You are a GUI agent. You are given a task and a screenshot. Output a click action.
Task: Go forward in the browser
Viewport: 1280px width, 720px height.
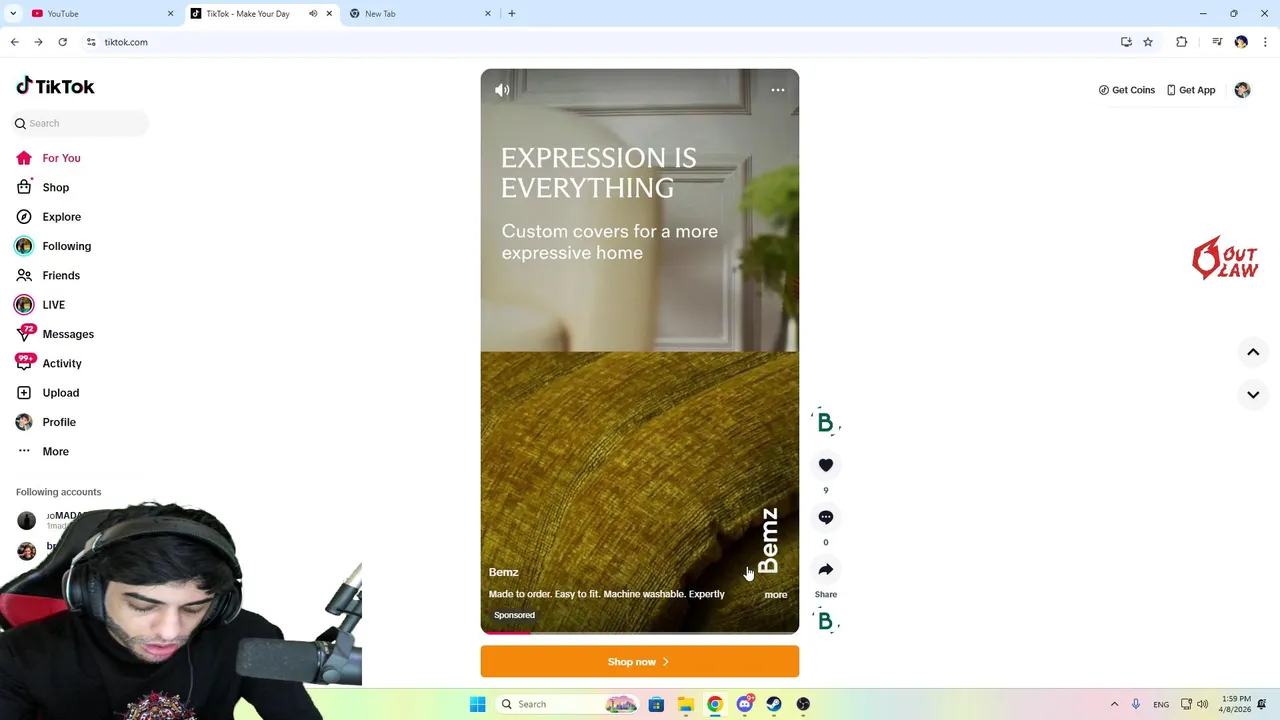point(38,42)
